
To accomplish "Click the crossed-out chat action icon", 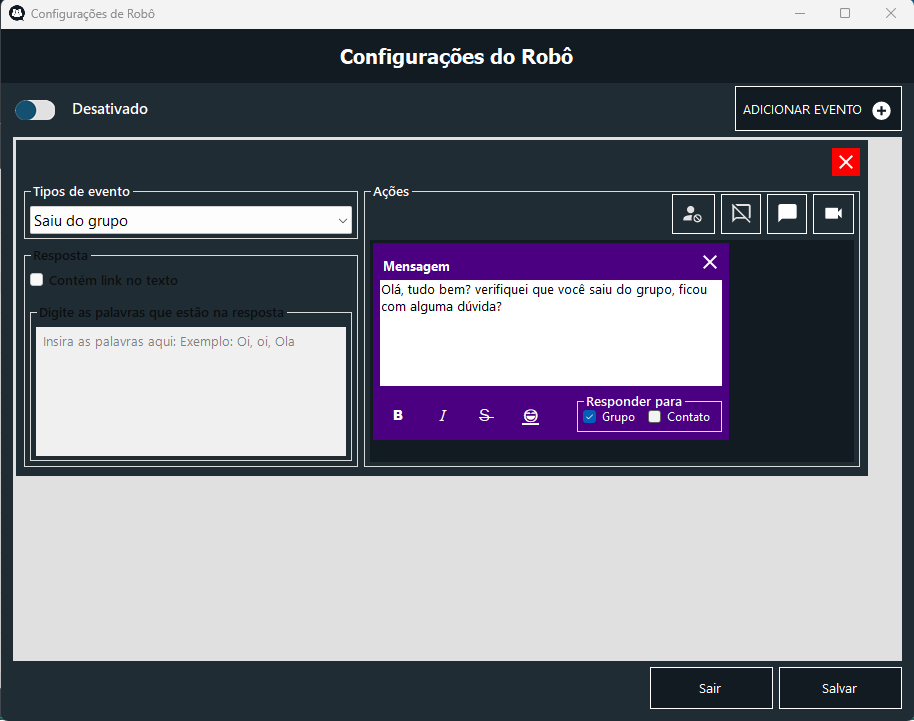I will click(x=741, y=214).
